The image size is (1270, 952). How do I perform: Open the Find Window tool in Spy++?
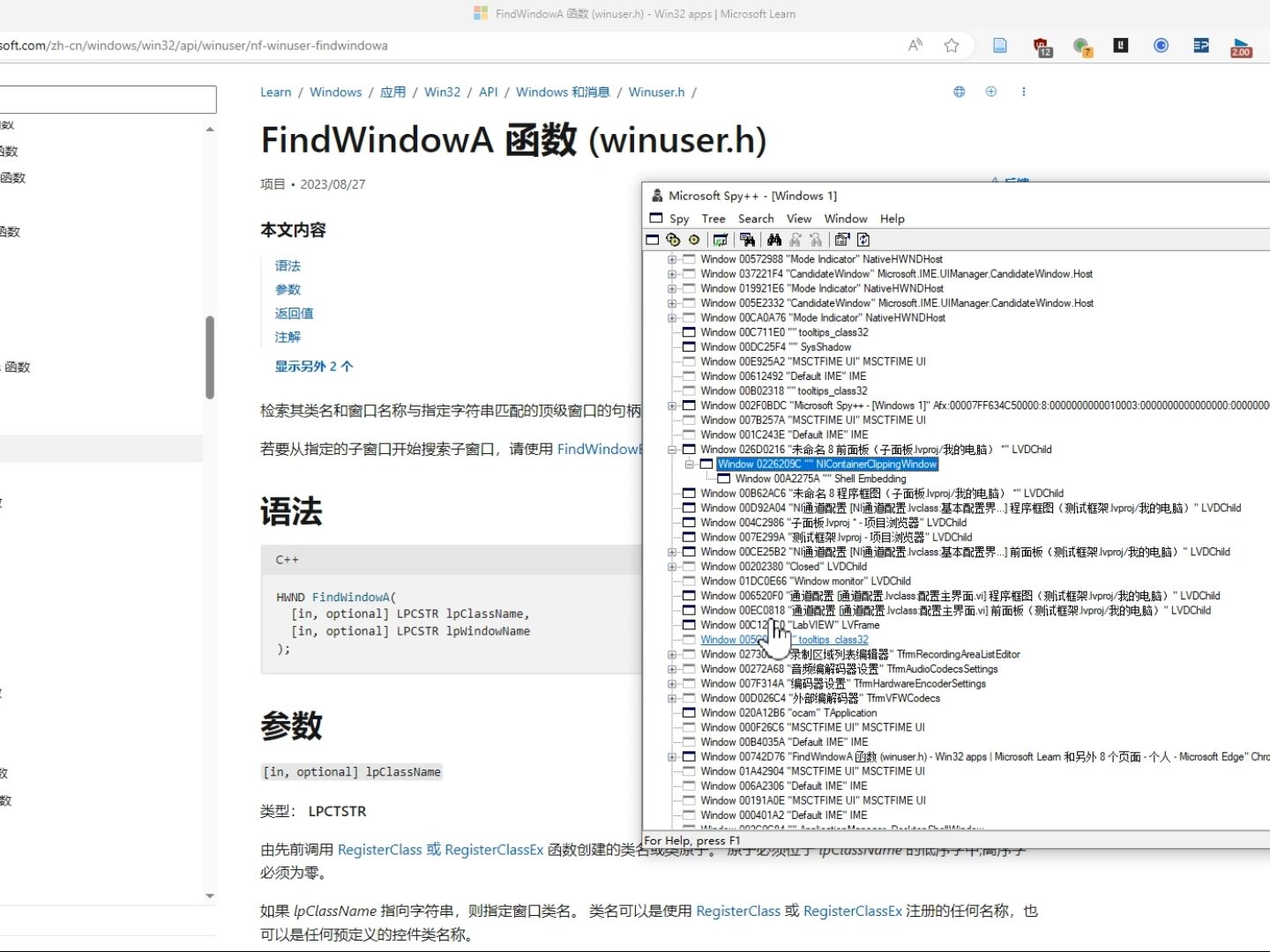coord(747,239)
